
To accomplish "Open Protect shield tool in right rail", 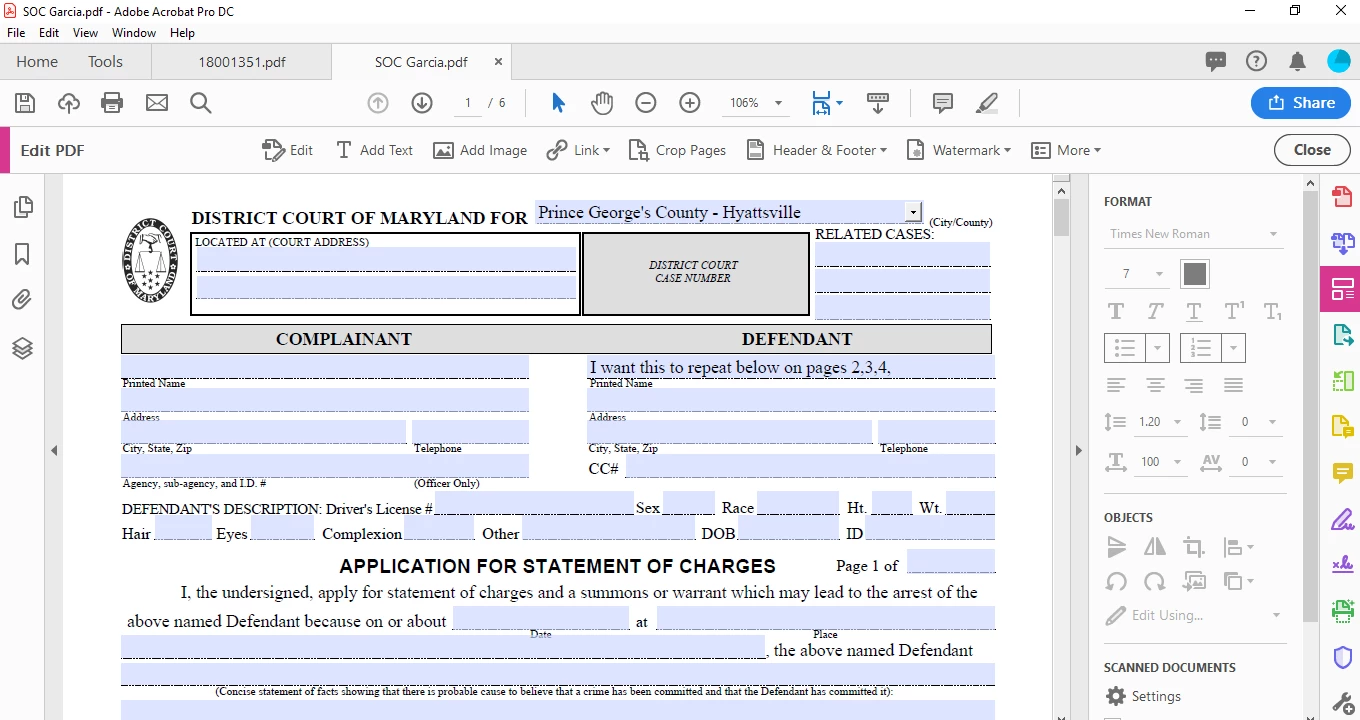I will pyautogui.click(x=1343, y=657).
